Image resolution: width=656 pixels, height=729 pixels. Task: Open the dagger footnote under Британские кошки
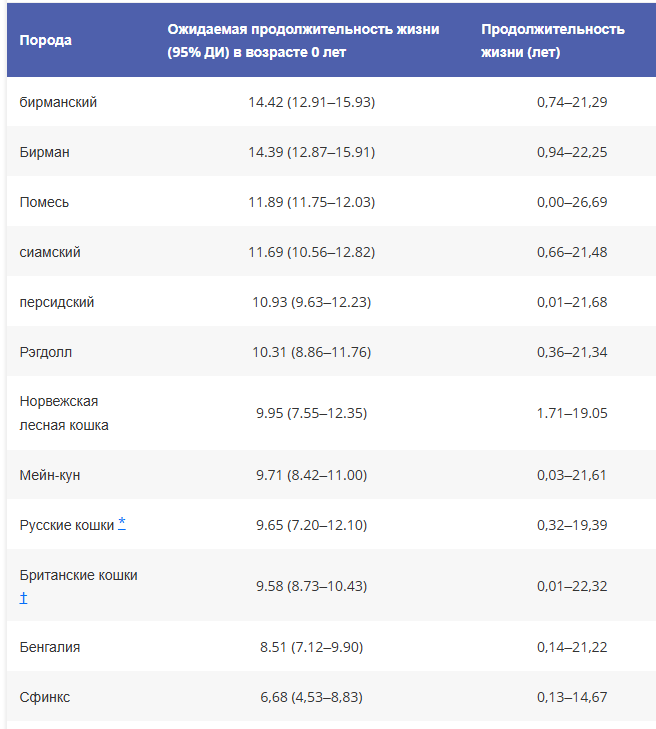click(x=23, y=598)
